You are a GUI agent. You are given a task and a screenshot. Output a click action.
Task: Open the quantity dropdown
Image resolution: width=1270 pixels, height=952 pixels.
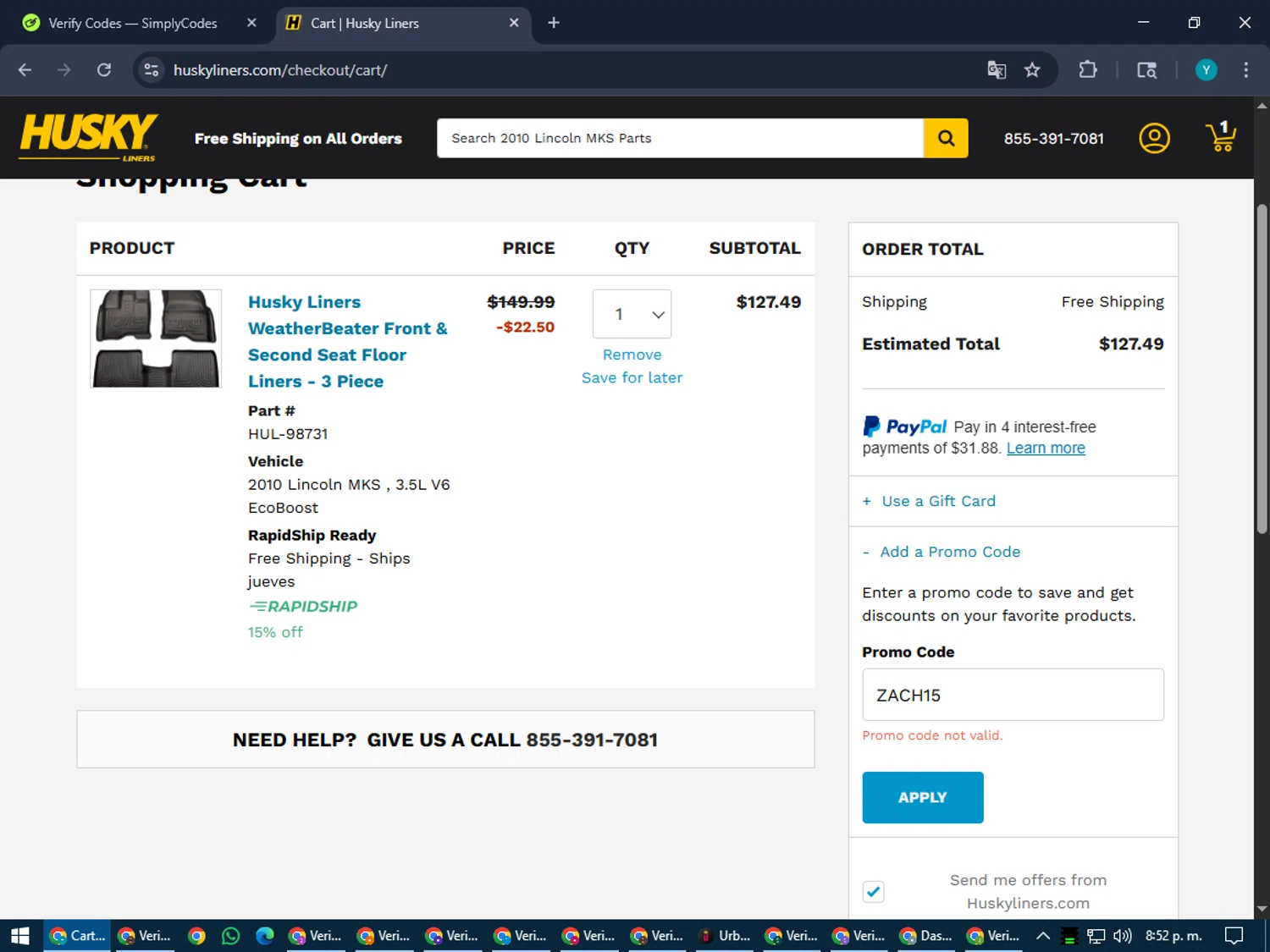tap(632, 314)
